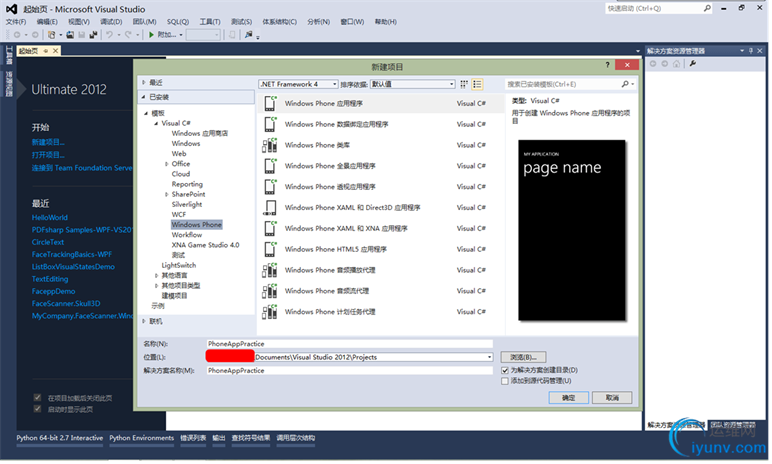Switch to Python Environments bottom tab

tap(142, 439)
